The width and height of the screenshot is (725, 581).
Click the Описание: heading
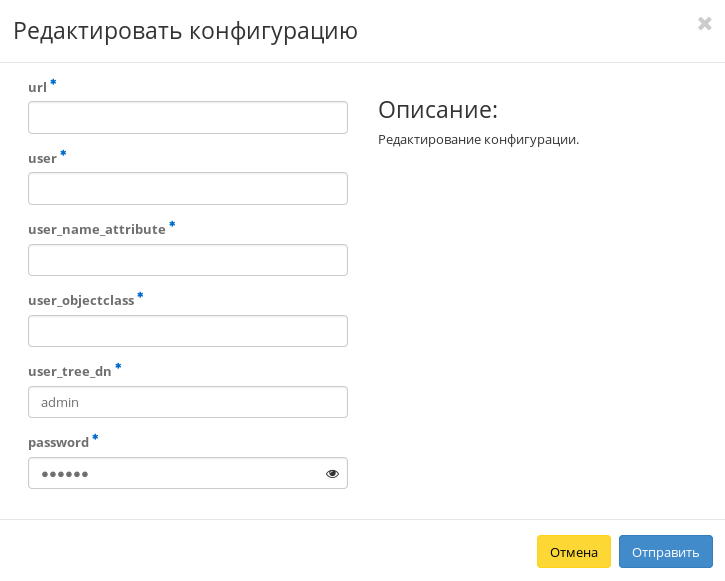click(x=437, y=110)
